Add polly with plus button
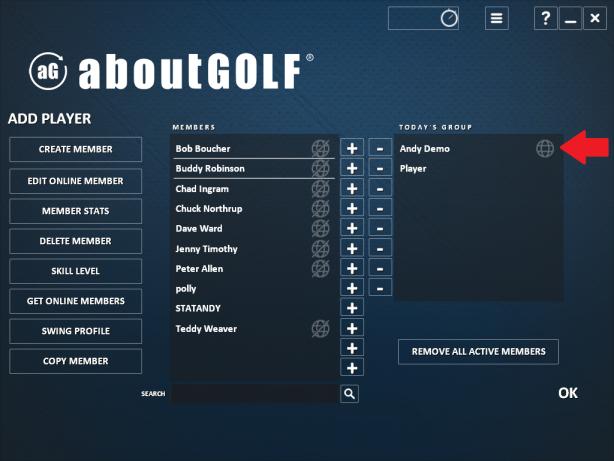This screenshot has width=614, height=461. [x=352, y=288]
